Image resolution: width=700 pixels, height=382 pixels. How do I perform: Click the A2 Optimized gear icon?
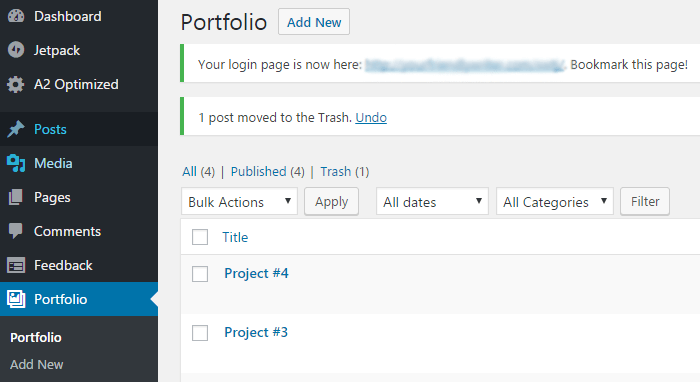pyautogui.click(x=16, y=84)
